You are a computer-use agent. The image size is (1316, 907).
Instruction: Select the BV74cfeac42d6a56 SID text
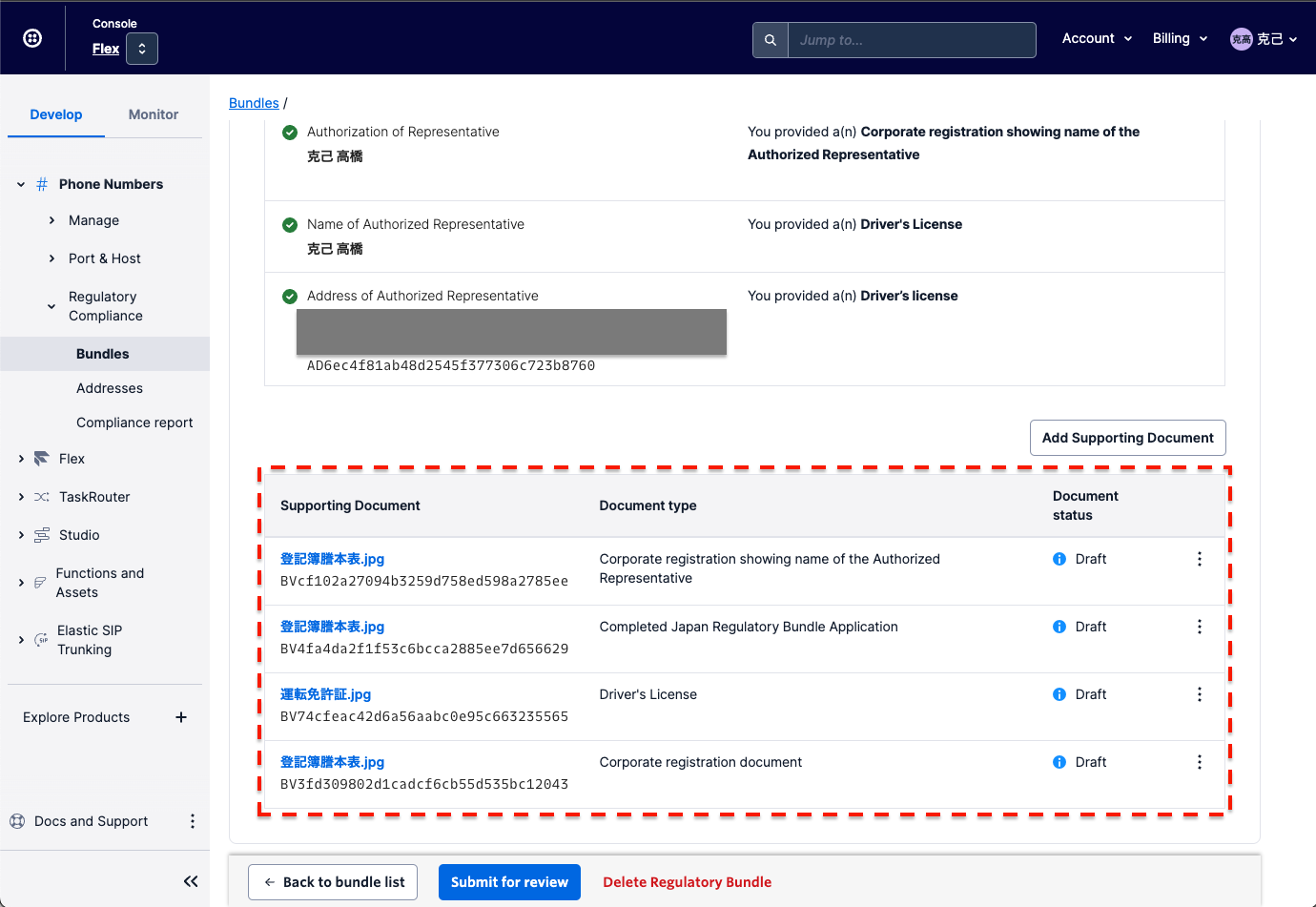[x=424, y=716]
